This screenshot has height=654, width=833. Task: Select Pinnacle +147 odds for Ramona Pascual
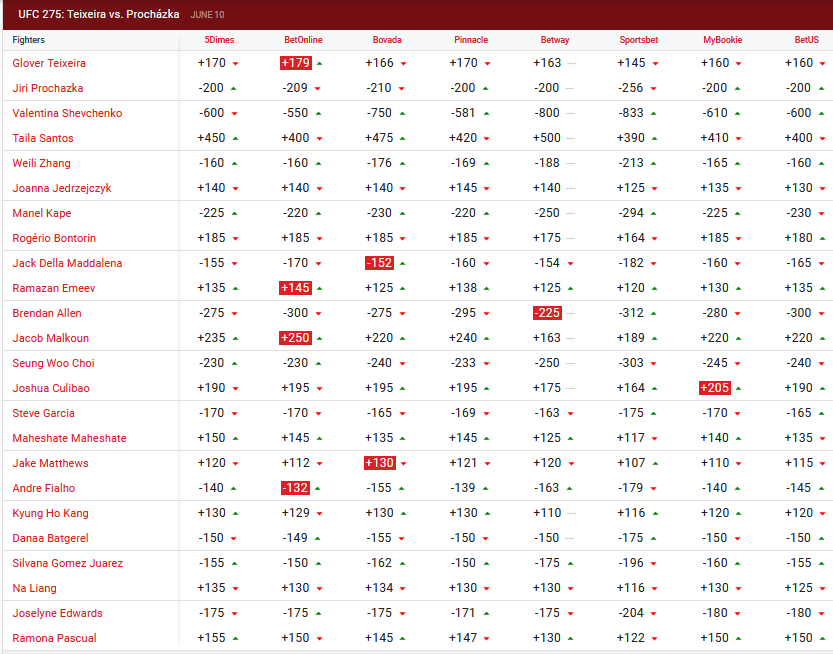click(x=463, y=637)
